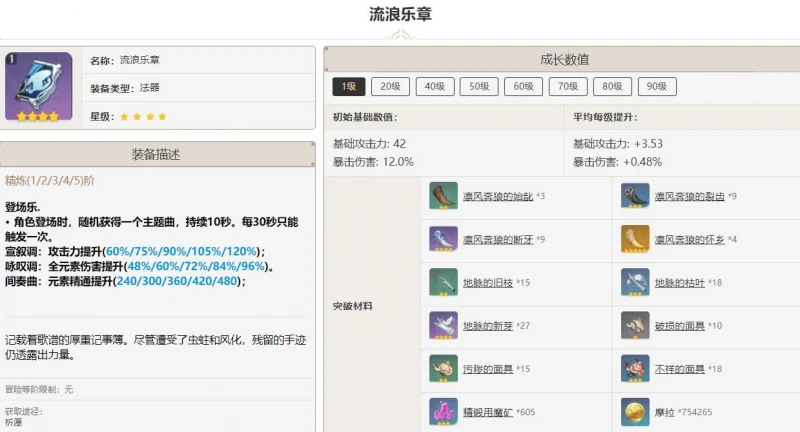Click the 凛风奔狼的裂齿 material icon
Screen dimensions: 800x432
[634, 196]
